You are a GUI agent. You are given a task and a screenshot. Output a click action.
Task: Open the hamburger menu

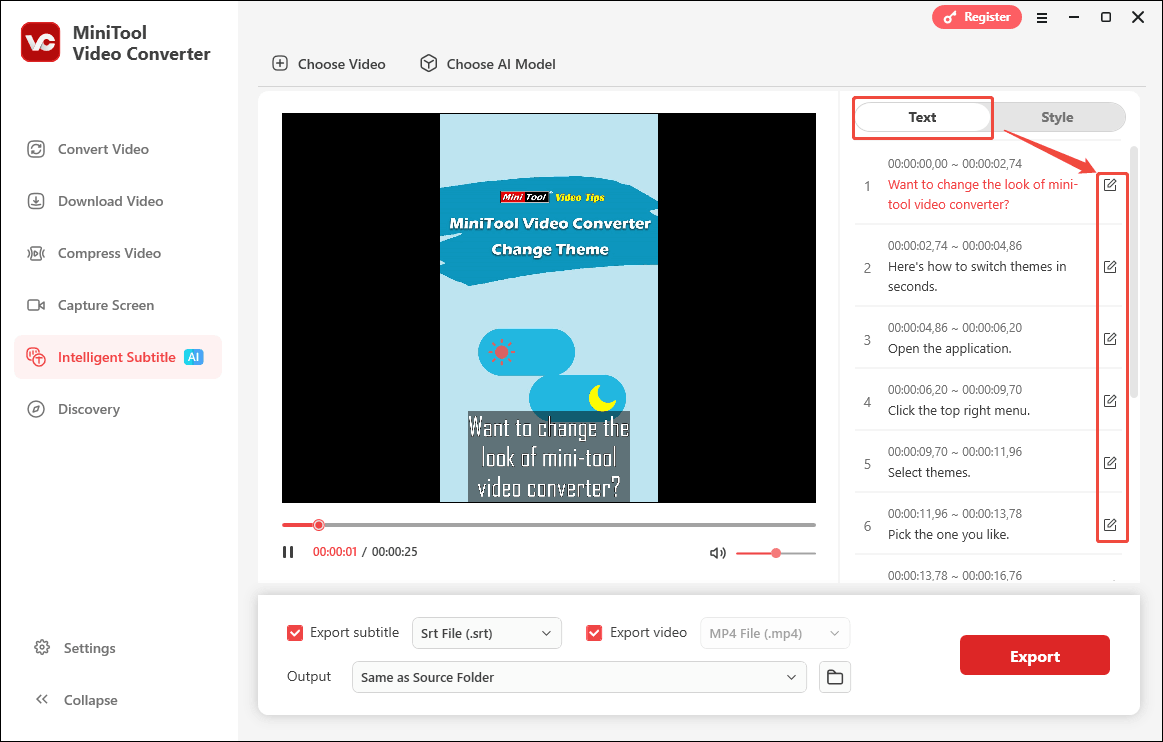coord(1042,17)
